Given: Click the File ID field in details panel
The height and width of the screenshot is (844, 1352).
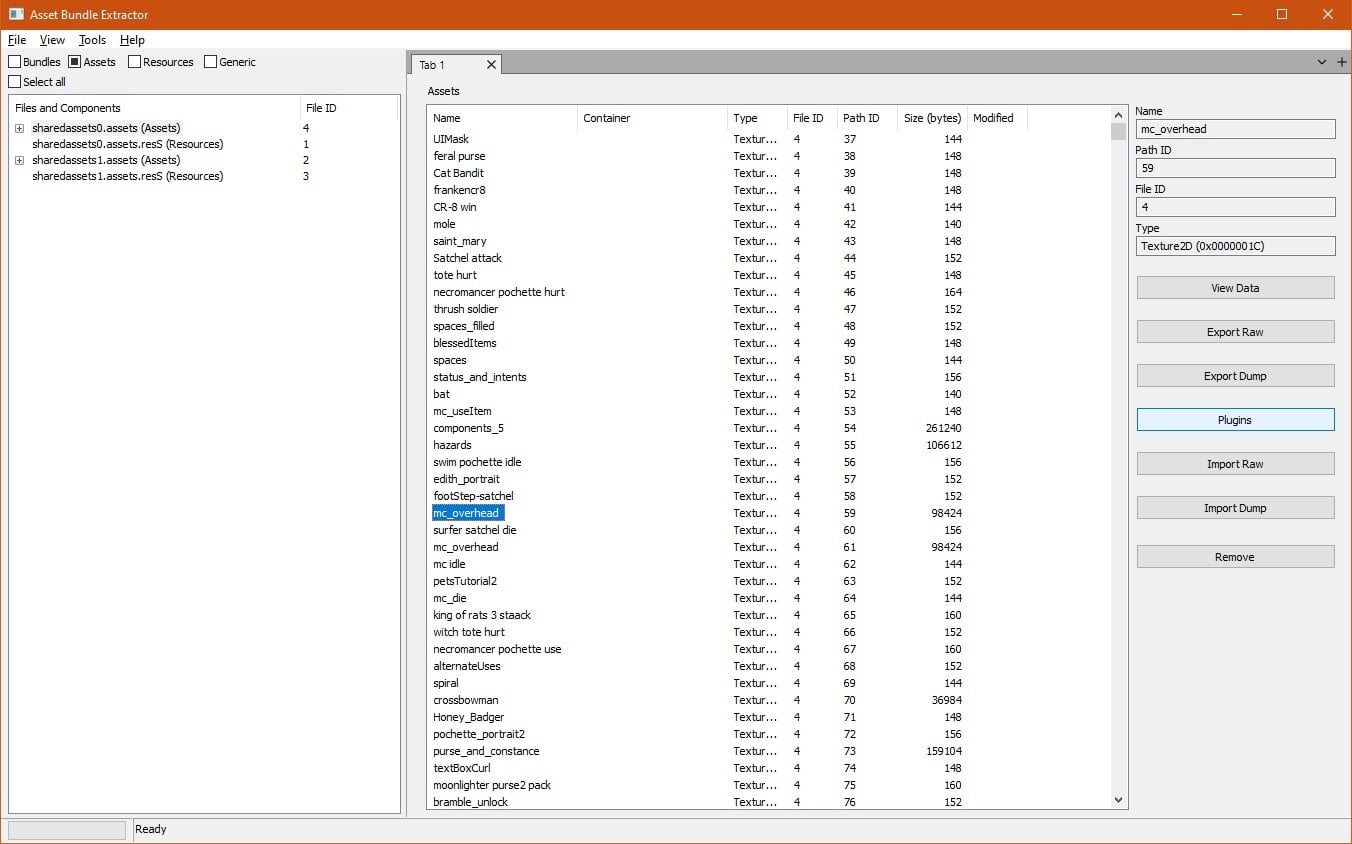Looking at the screenshot, I should coord(1235,207).
